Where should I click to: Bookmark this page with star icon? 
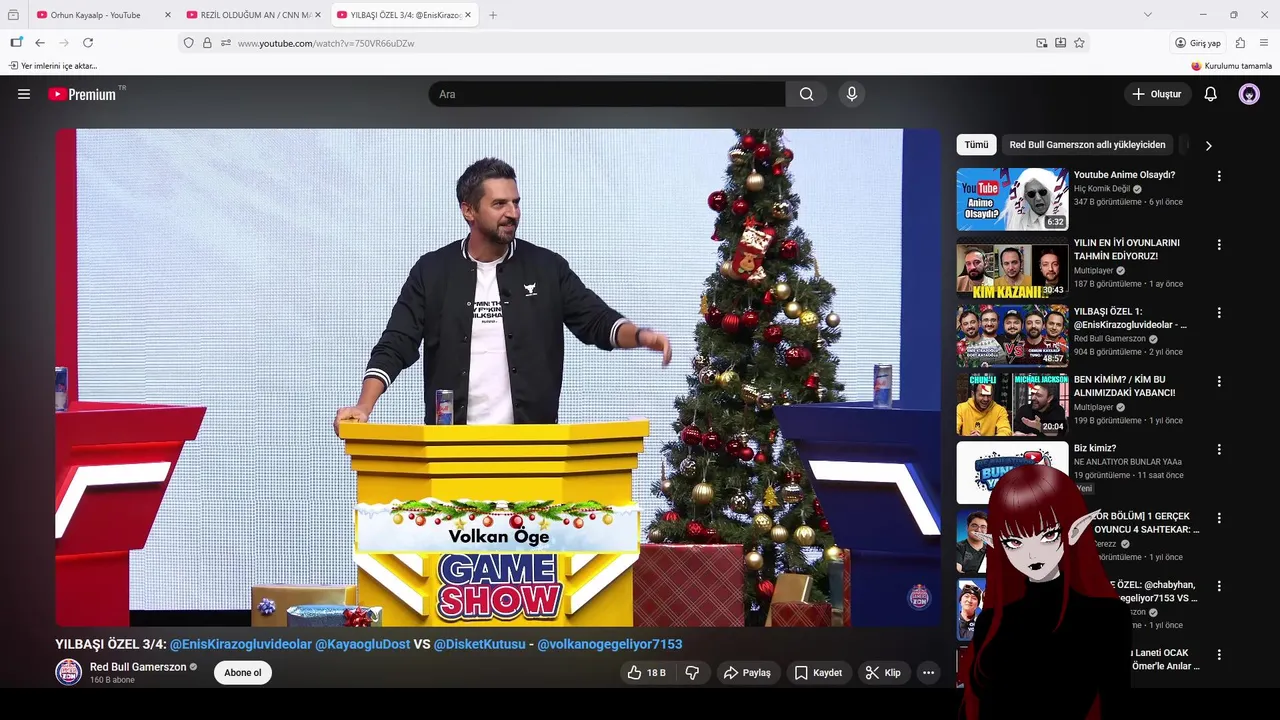(x=1079, y=43)
